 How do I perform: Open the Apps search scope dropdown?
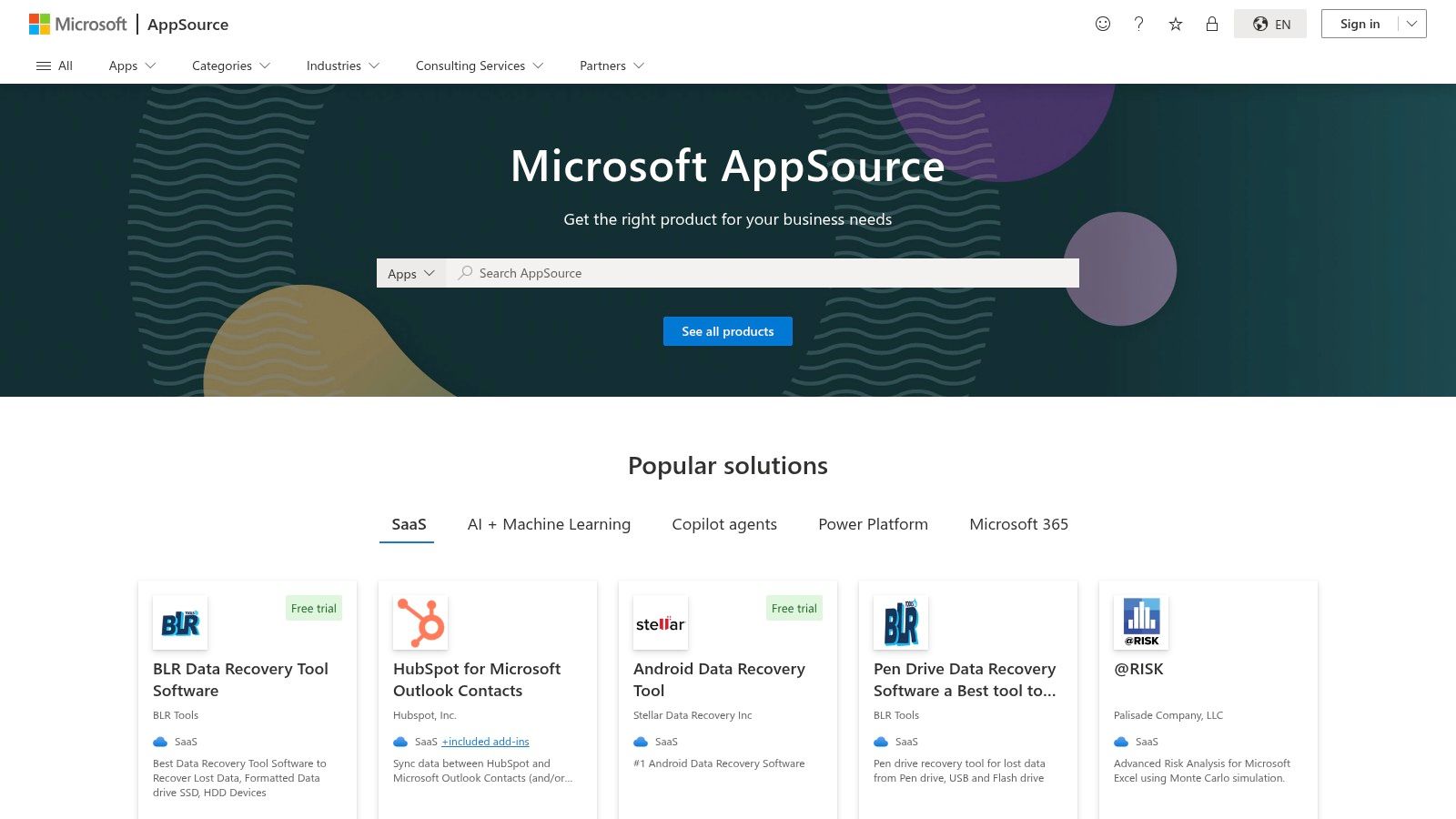click(x=411, y=273)
